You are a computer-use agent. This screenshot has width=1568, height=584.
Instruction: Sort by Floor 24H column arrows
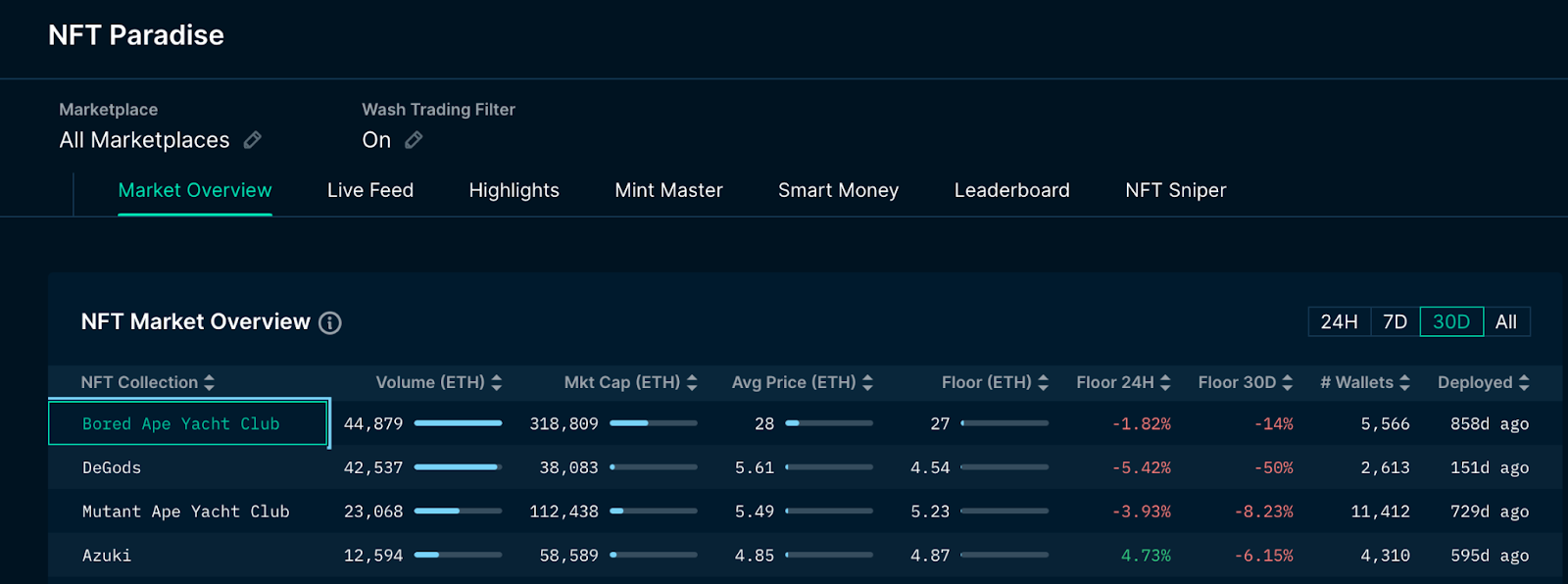pyautogui.click(x=1165, y=382)
